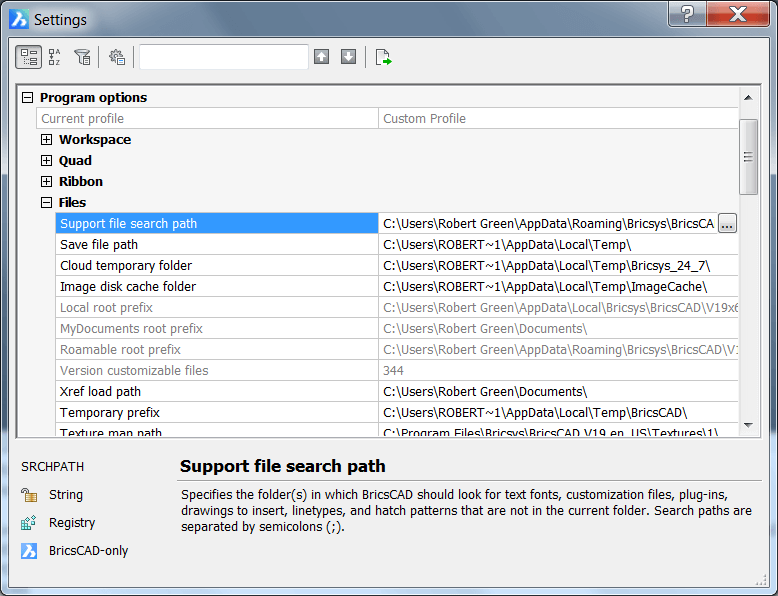Screen dimensions: 778x596
Task: Collapse the Files node
Action: click(46, 202)
